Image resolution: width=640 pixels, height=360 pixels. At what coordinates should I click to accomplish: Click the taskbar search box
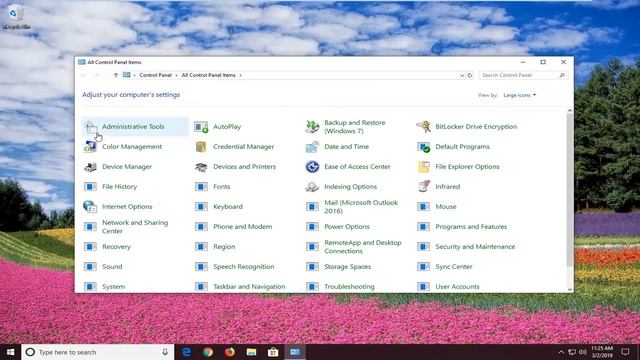(98, 352)
